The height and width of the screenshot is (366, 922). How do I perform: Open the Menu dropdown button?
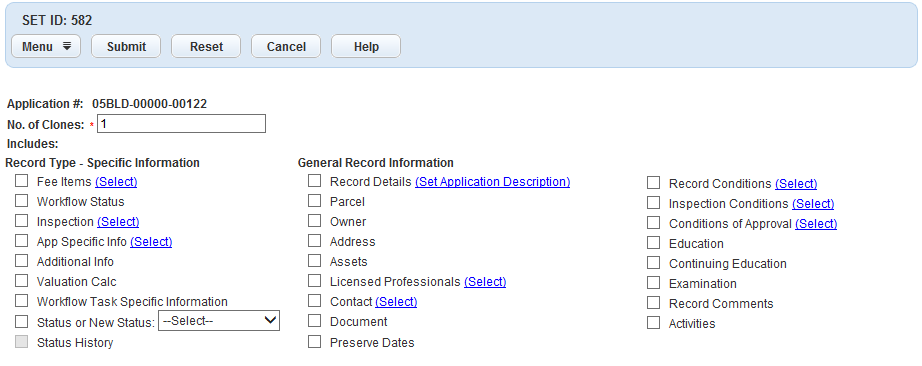[x=46, y=46]
